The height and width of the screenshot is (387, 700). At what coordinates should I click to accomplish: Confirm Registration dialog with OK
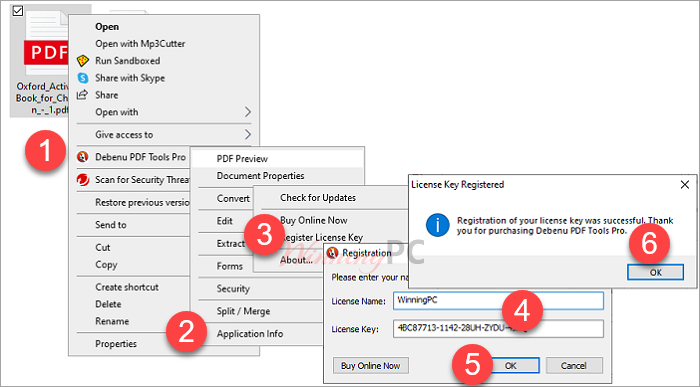tap(511, 366)
